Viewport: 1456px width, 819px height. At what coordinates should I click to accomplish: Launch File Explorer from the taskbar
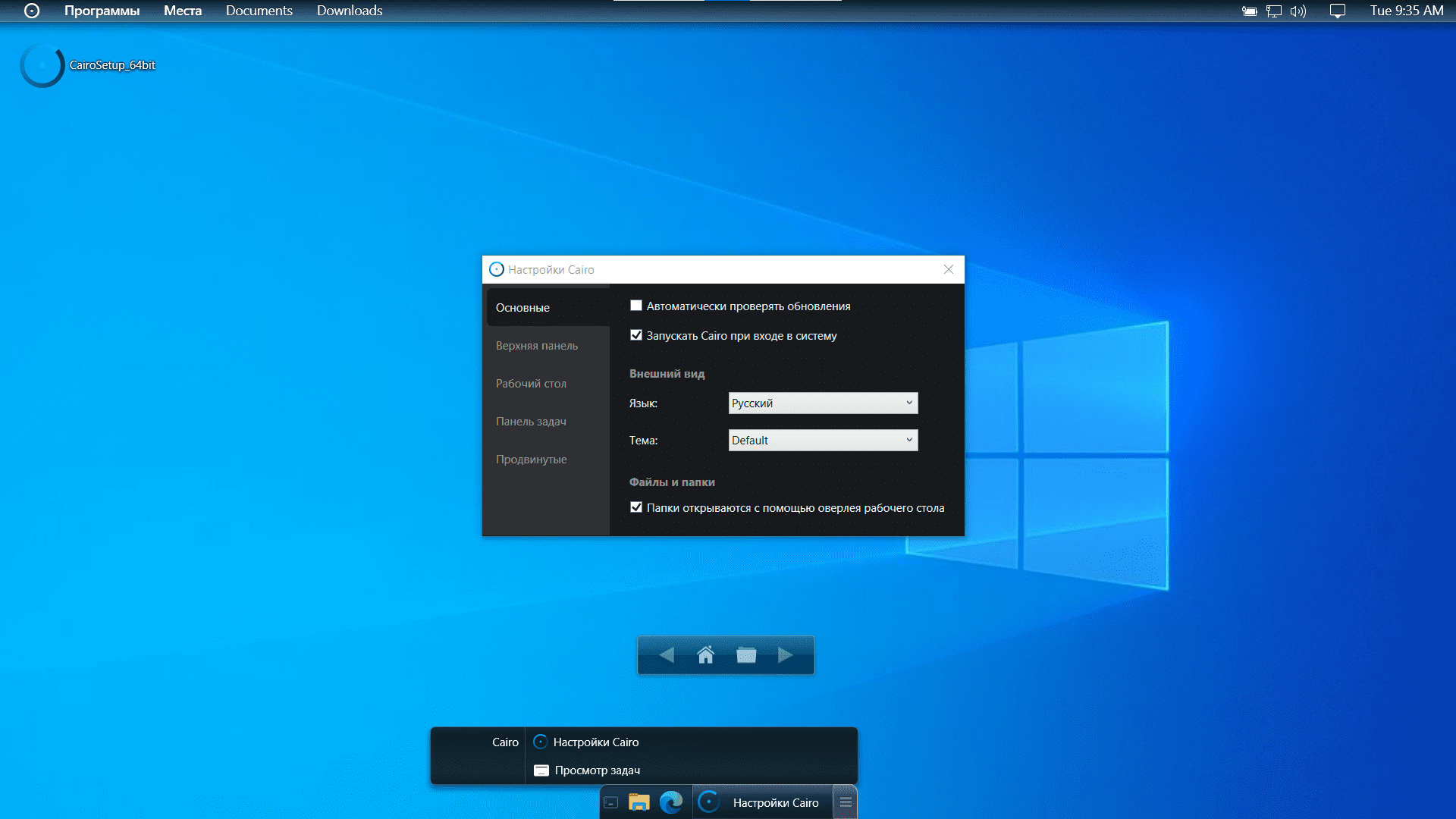coord(639,802)
